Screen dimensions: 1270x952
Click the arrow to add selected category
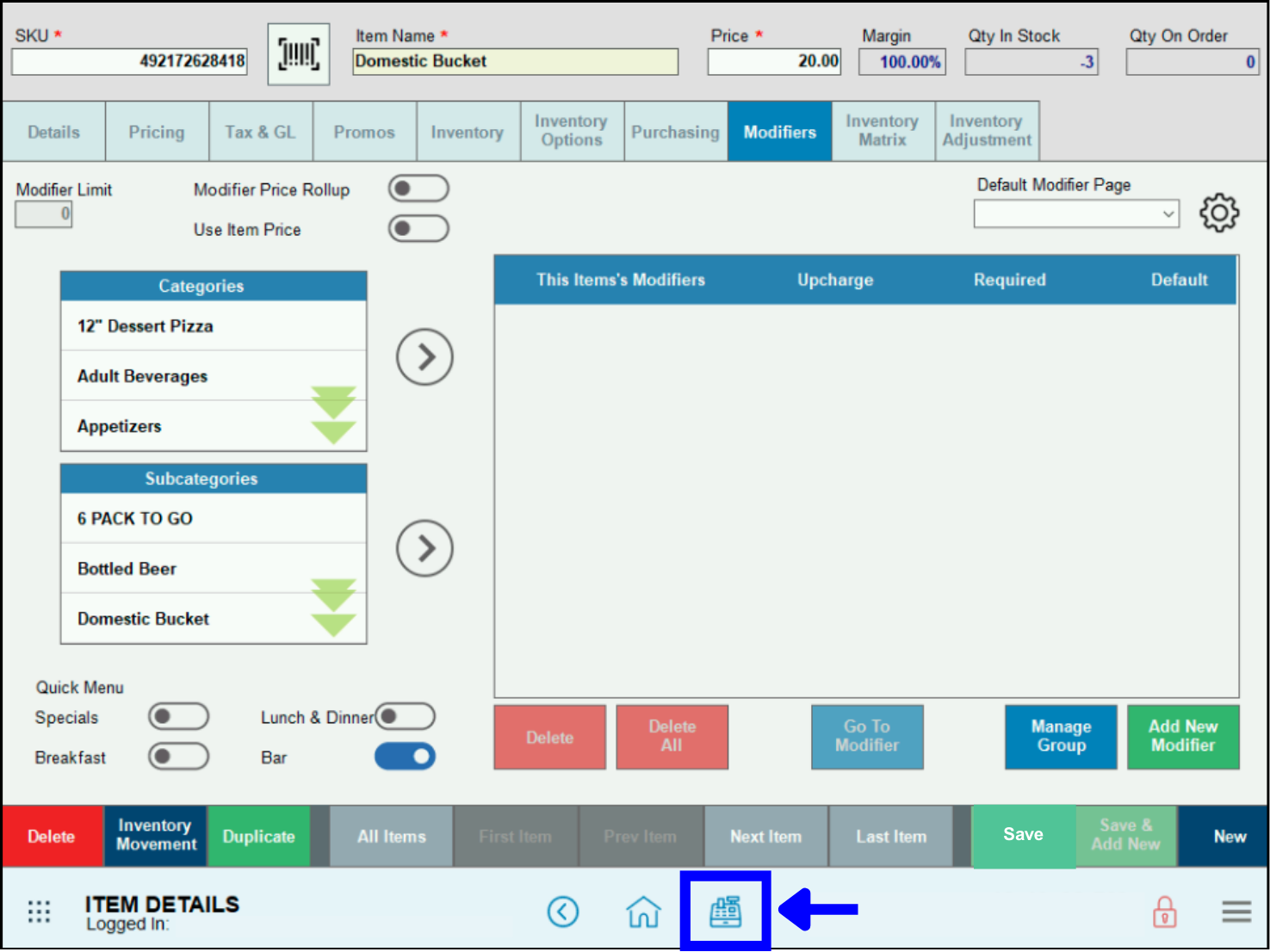coord(424,356)
